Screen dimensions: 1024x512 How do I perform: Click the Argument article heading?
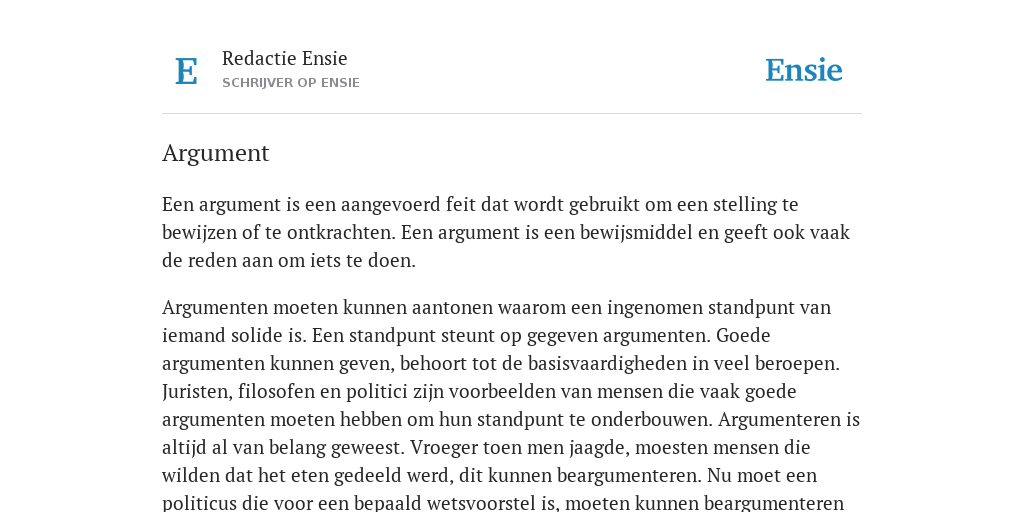(x=216, y=153)
